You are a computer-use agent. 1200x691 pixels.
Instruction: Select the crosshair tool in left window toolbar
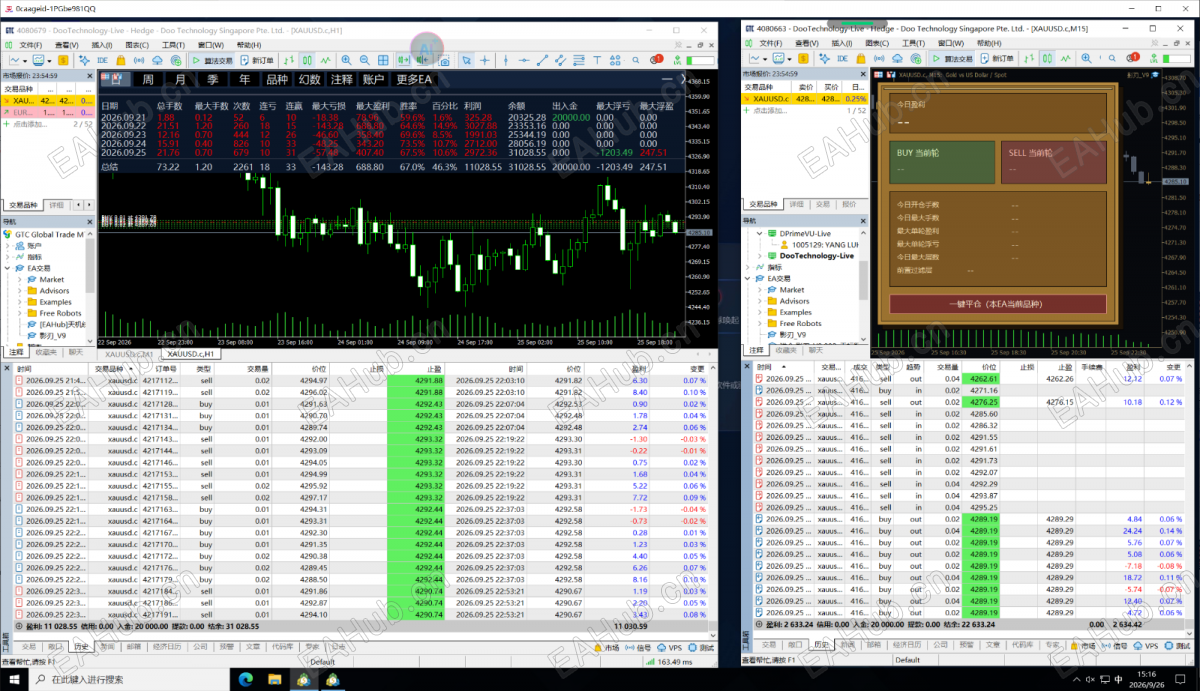[x=484, y=60]
